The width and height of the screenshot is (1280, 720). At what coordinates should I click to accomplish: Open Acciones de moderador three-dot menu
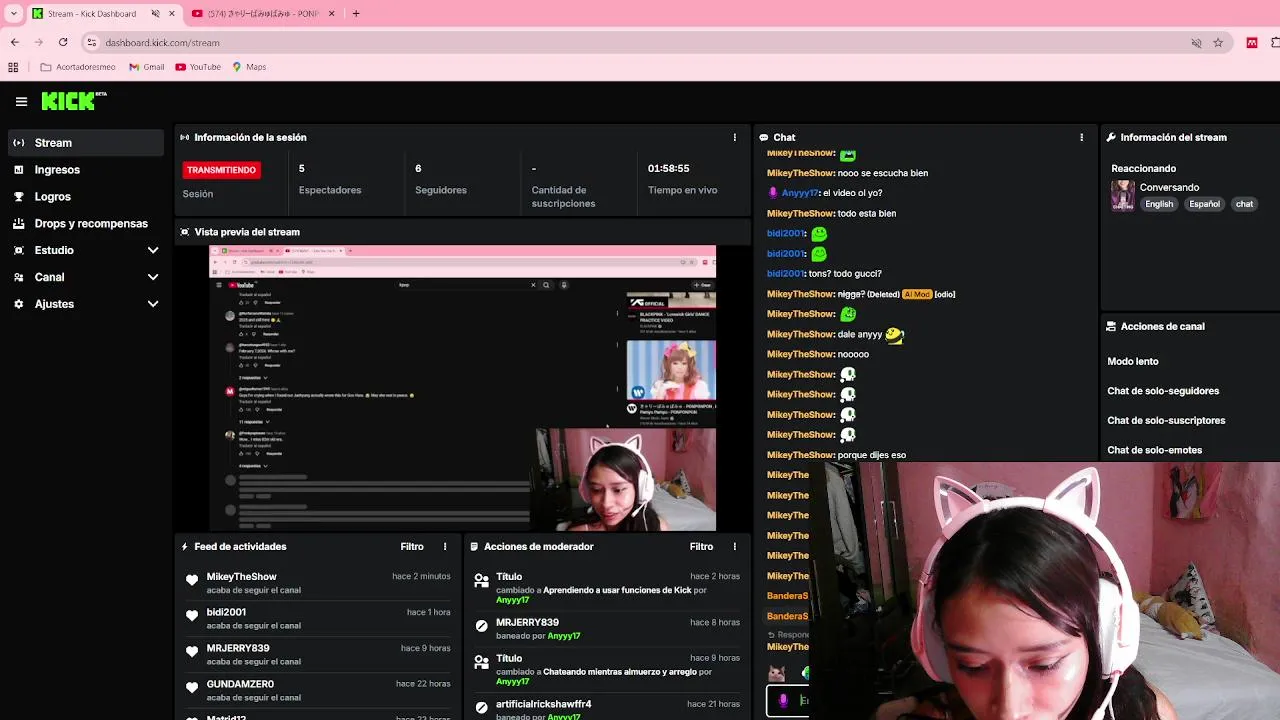tap(735, 547)
